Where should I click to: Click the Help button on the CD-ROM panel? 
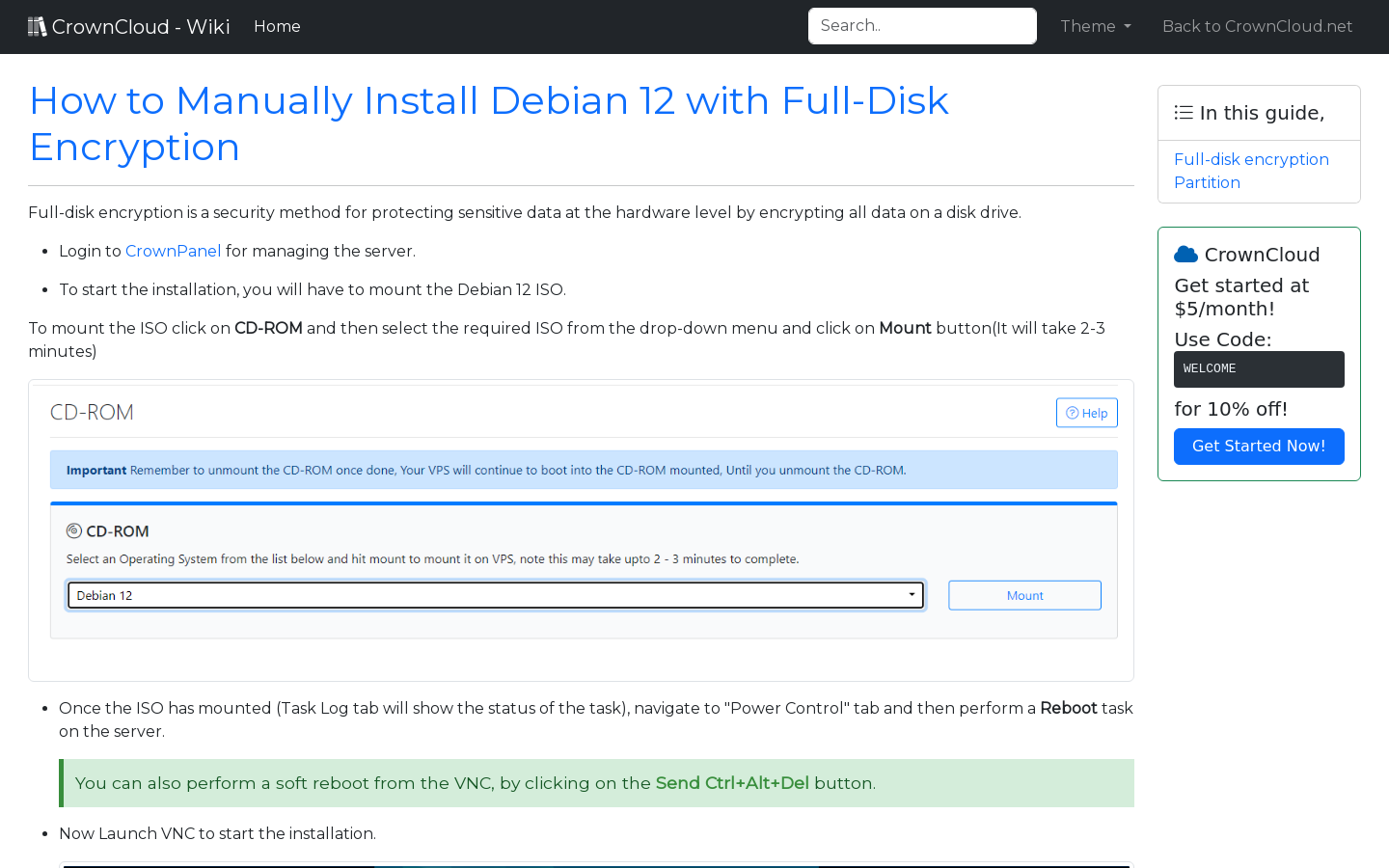pyautogui.click(x=1086, y=412)
